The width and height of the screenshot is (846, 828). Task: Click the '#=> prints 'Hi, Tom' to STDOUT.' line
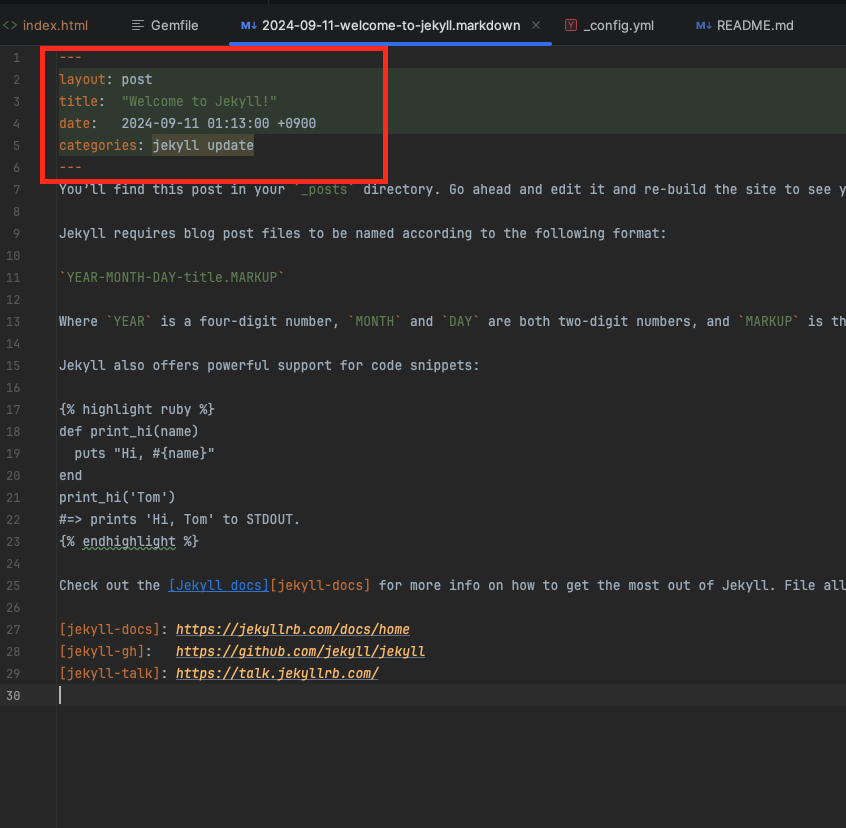[x=179, y=519]
